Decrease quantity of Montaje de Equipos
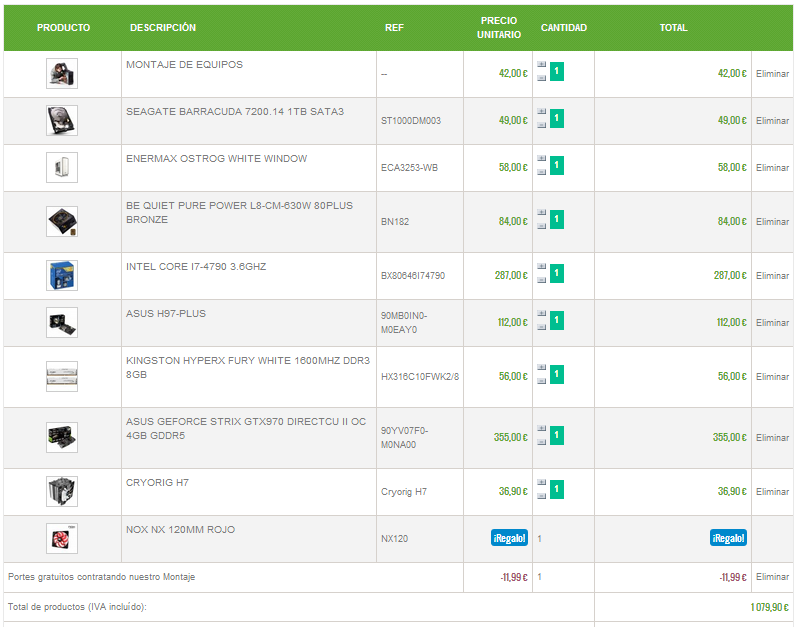 pos(541,78)
